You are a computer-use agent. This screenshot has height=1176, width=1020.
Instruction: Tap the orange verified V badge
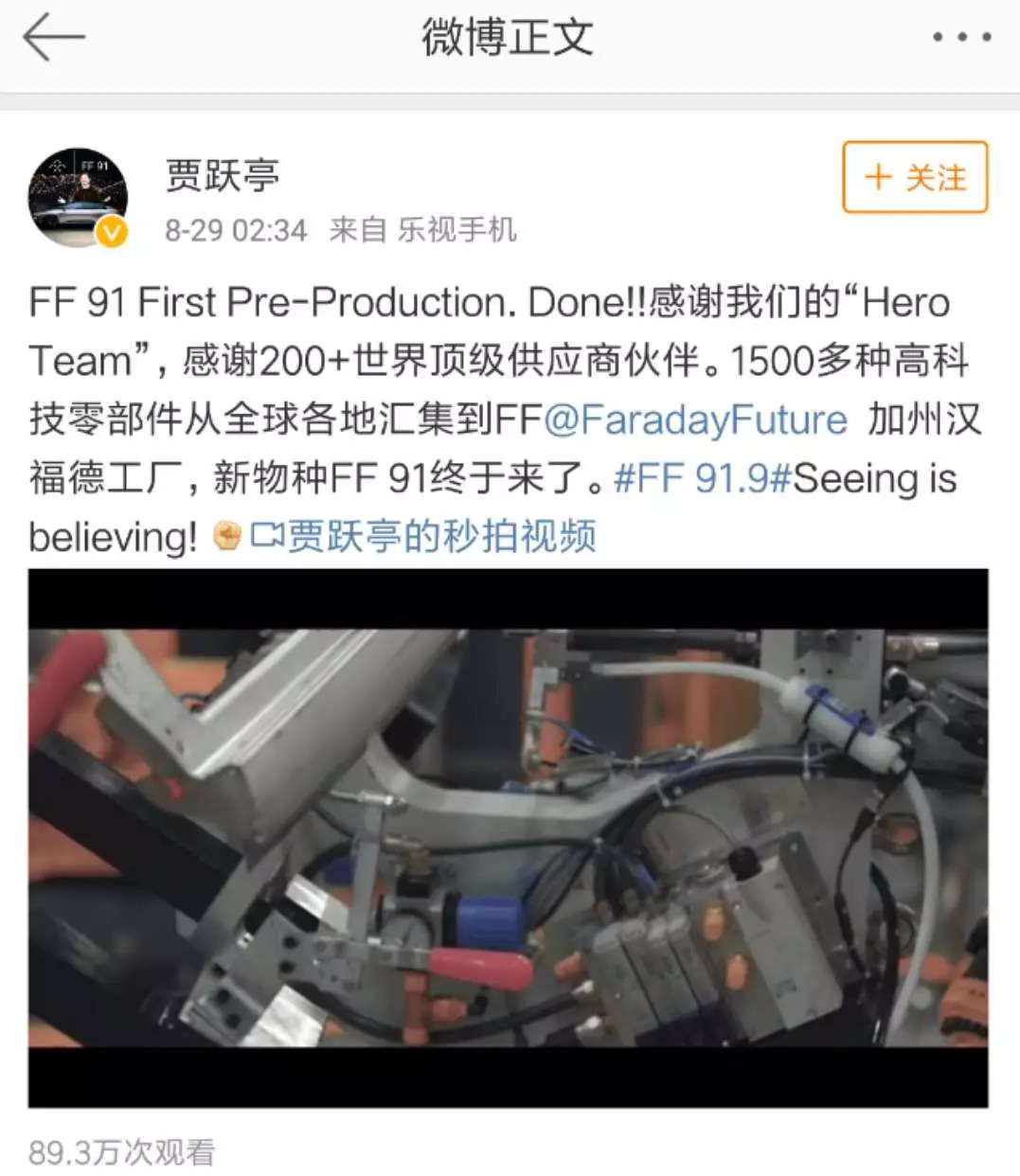point(112,232)
